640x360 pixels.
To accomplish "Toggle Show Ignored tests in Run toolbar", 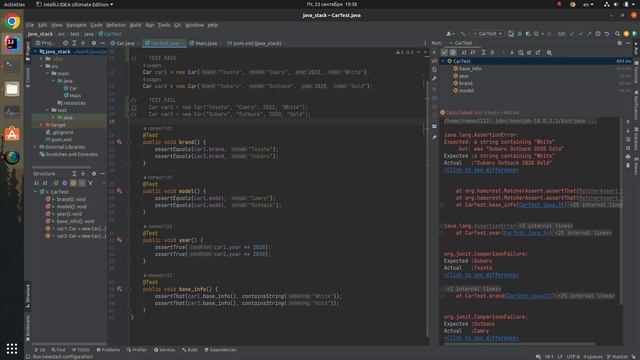I will click(453, 52).
